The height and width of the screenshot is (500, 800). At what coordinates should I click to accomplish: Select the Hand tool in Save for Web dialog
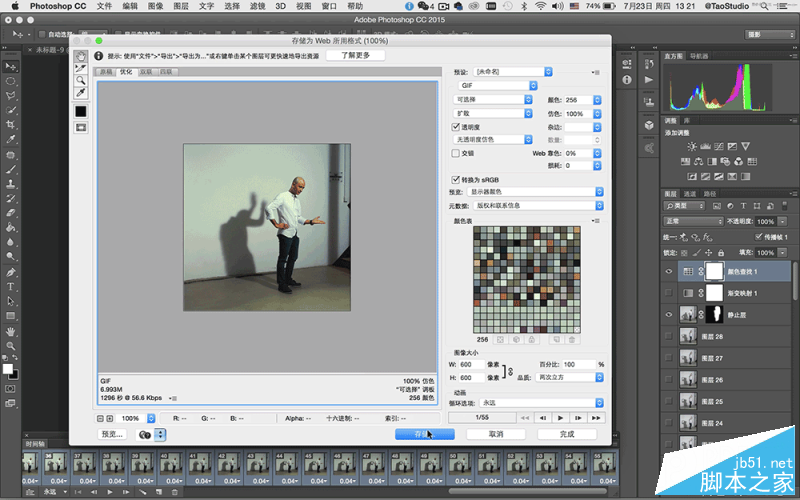click(81, 56)
